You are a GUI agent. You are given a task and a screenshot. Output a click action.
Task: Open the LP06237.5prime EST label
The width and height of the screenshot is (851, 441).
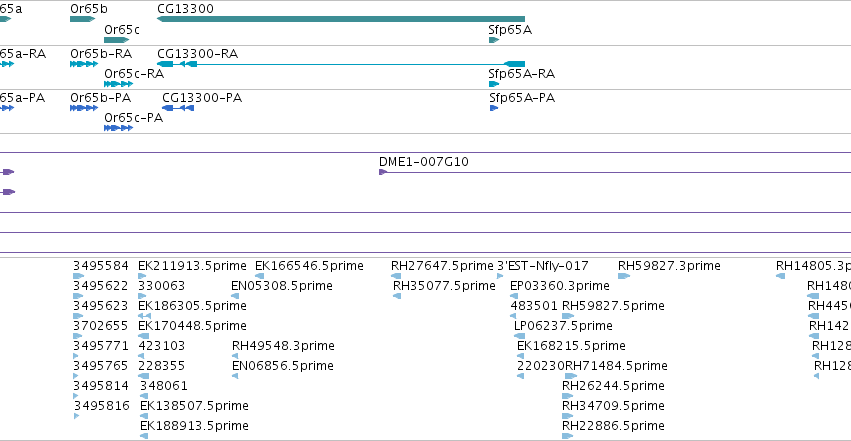click(x=563, y=325)
